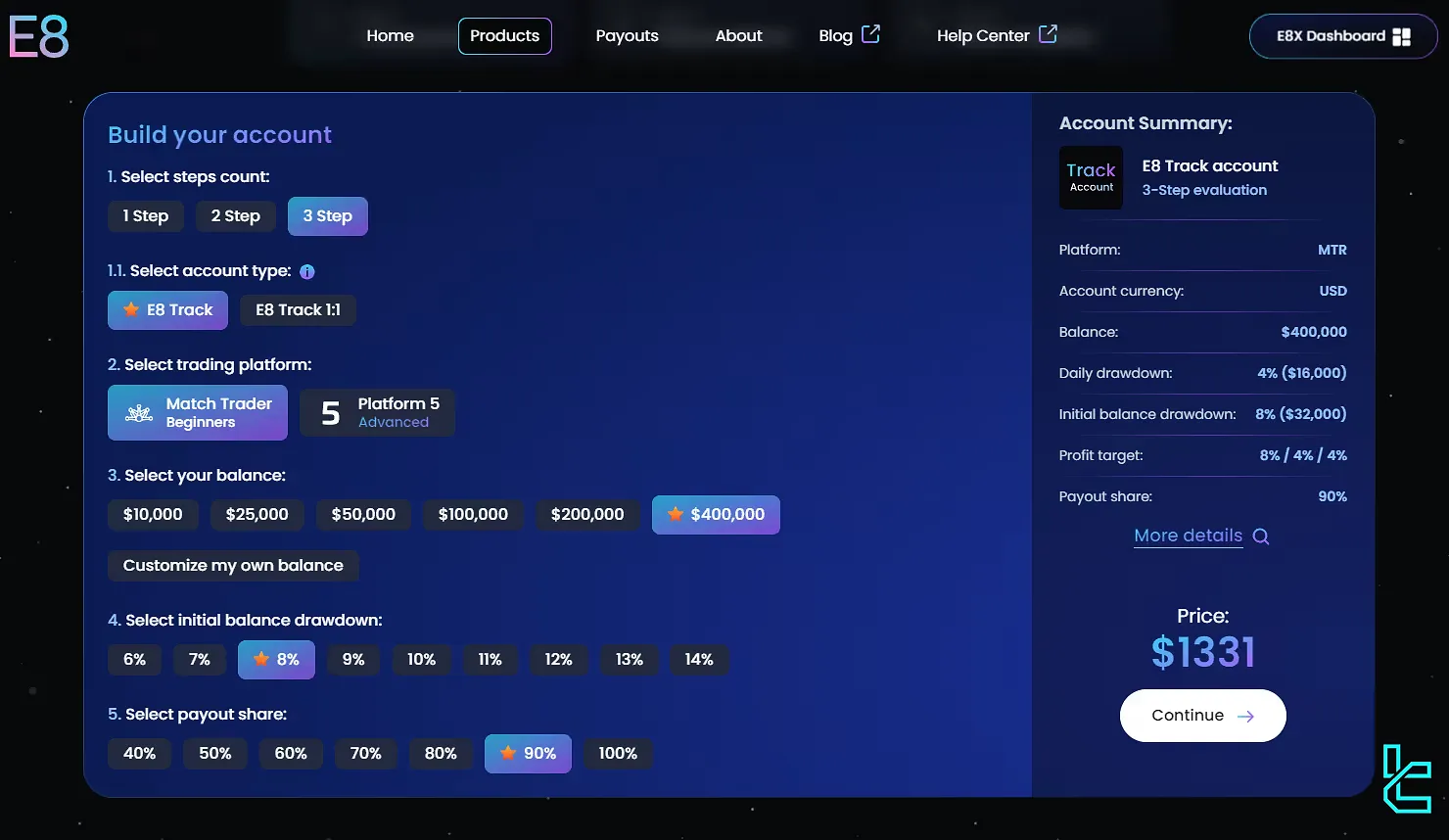Click the 8% / 4% / 4% profit target
The image size is (1449, 840).
1303,455
